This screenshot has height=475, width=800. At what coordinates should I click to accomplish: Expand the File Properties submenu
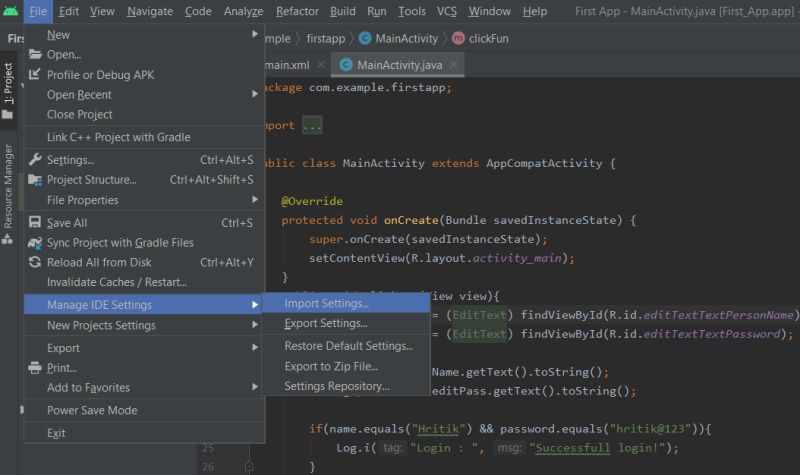tap(255, 199)
